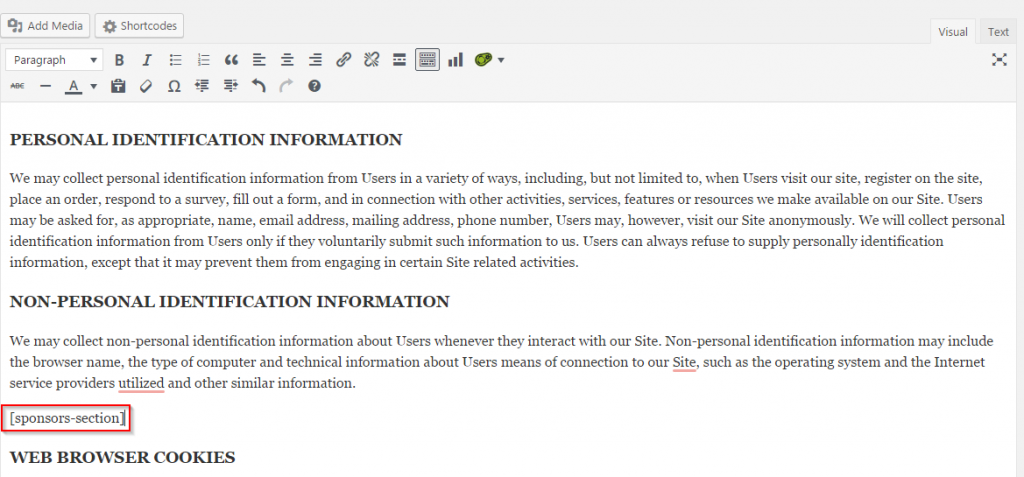Click the bar chart toolbar icon

coord(455,60)
